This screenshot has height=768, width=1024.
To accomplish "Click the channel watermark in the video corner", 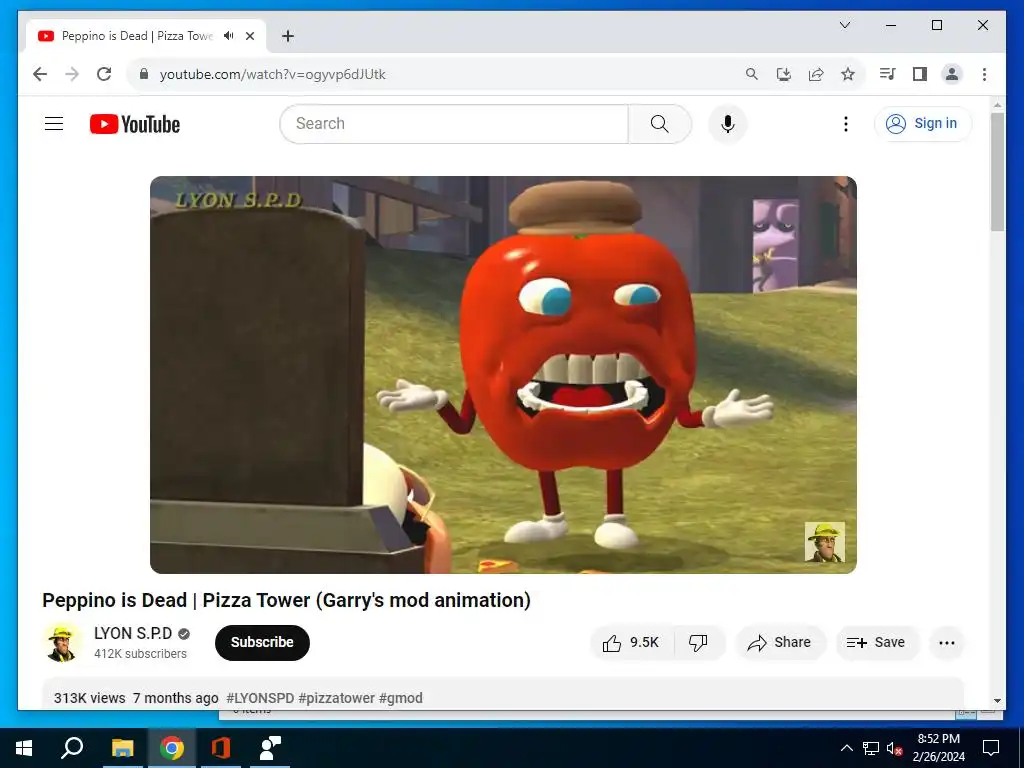I will click(x=825, y=541).
